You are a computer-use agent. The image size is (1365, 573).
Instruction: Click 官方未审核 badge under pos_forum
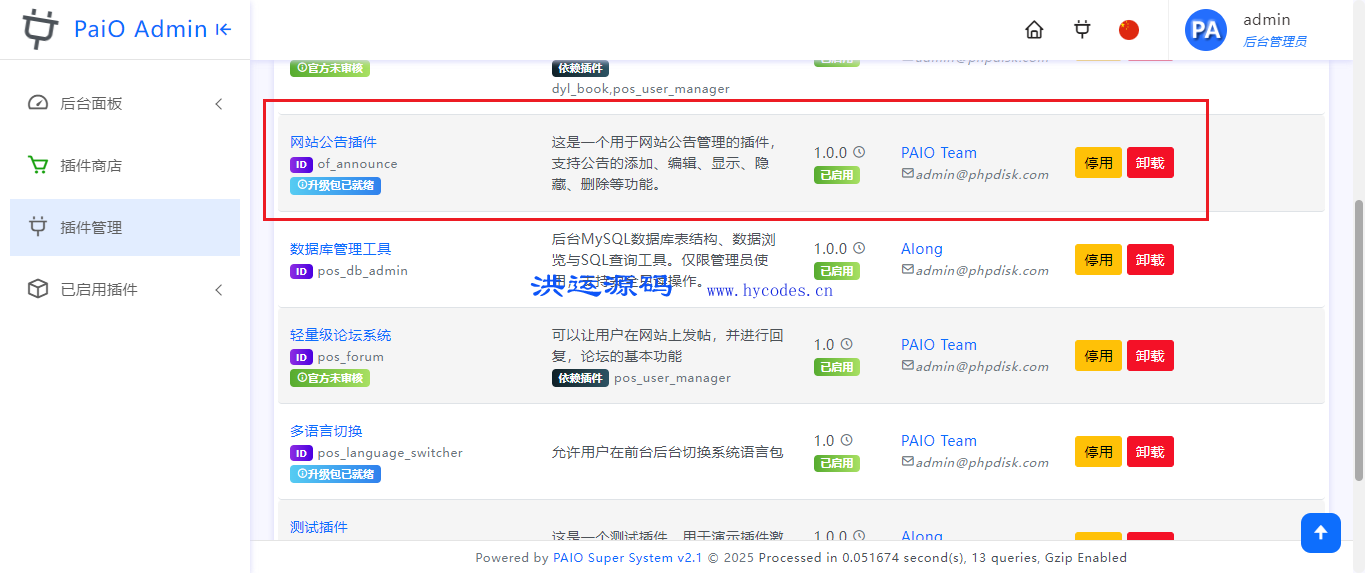tap(329, 378)
